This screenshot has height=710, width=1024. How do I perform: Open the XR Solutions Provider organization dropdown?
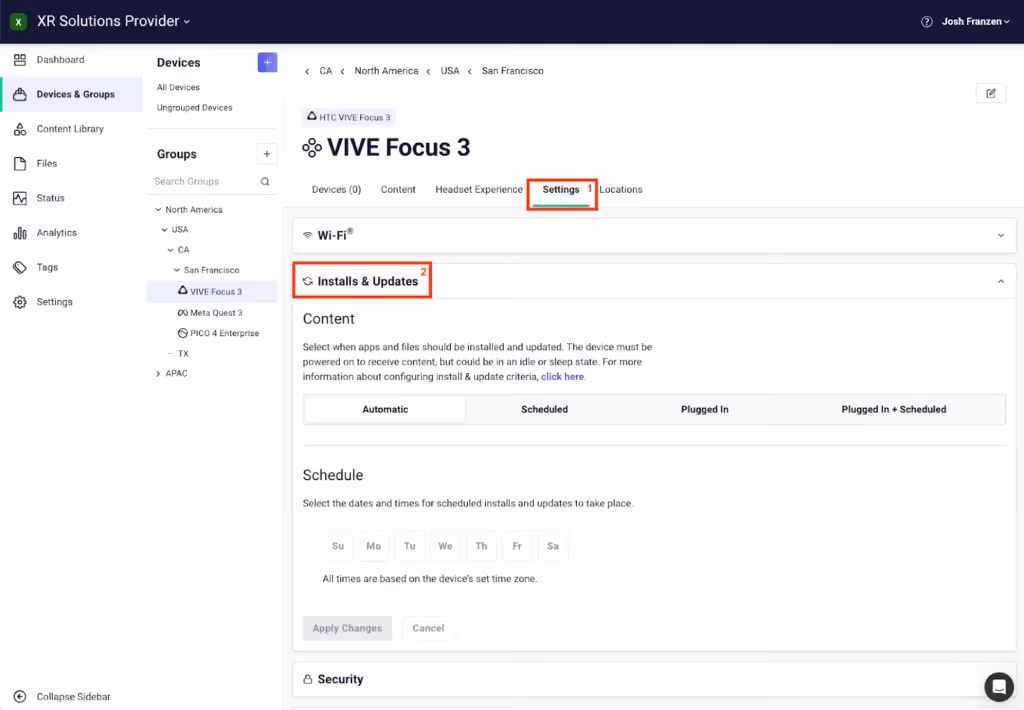(113, 21)
